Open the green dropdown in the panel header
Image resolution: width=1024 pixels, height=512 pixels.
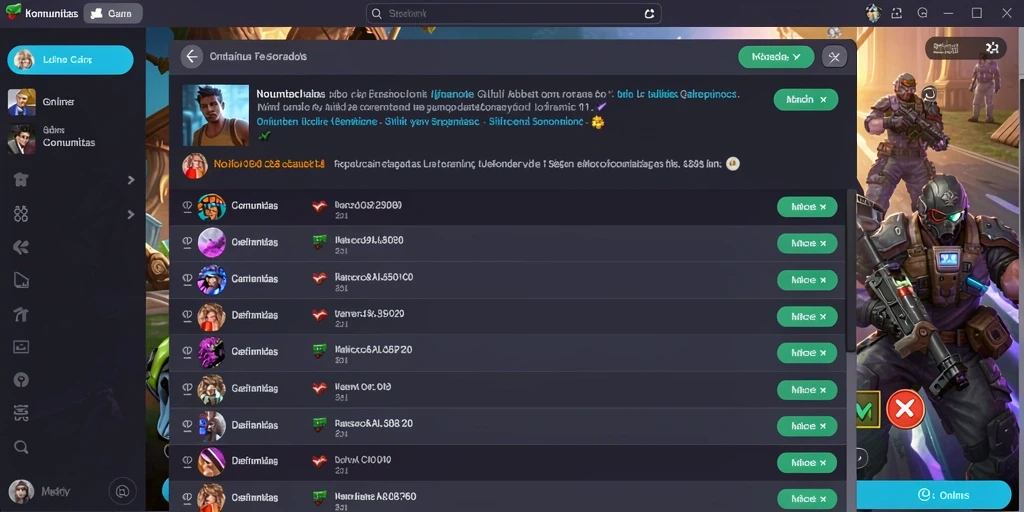pyautogui.click(x=776, y=57)
